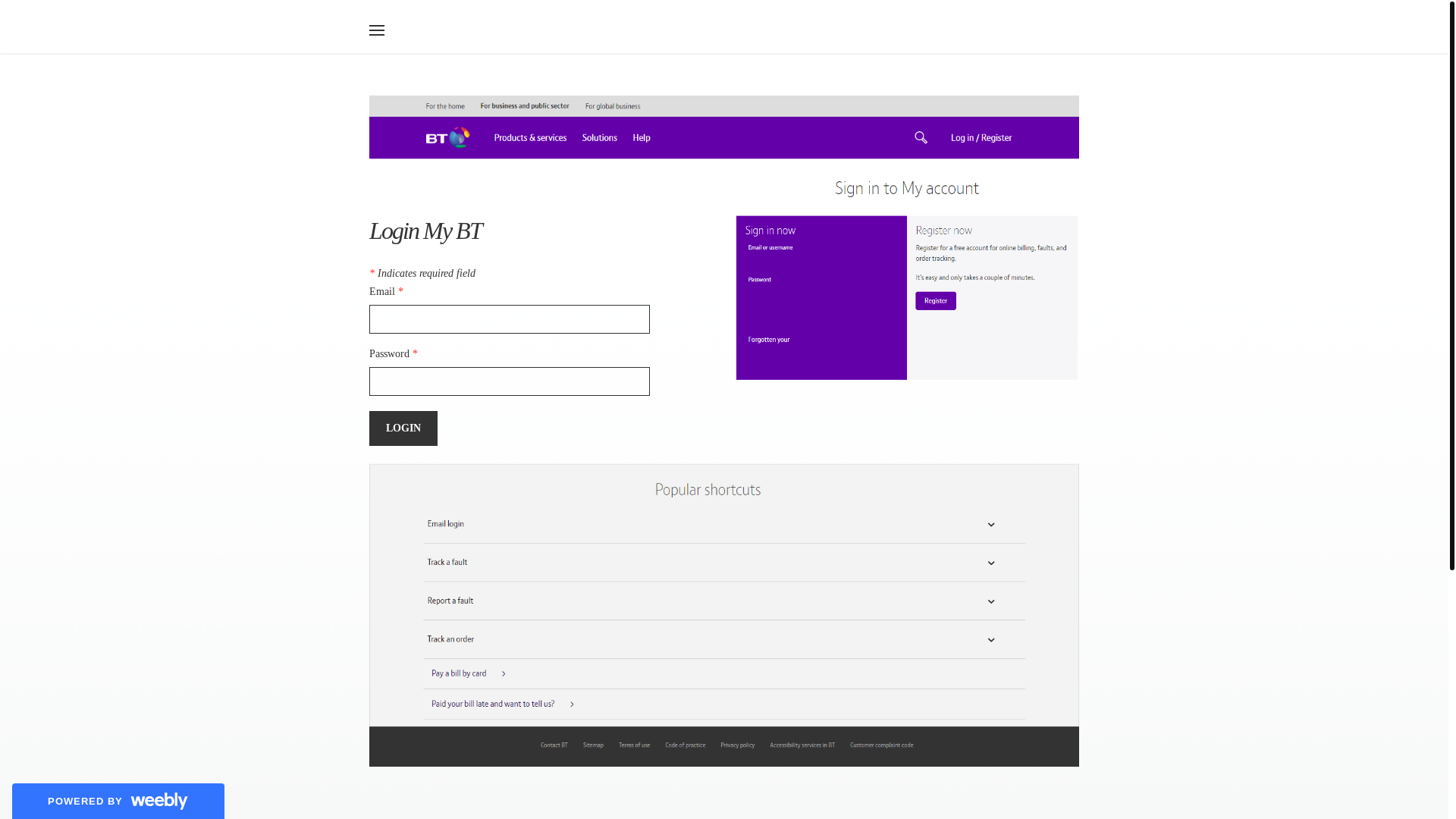Open the hamburger menu icon
This screenshot has height=819, width=1456.
point(377,30)
